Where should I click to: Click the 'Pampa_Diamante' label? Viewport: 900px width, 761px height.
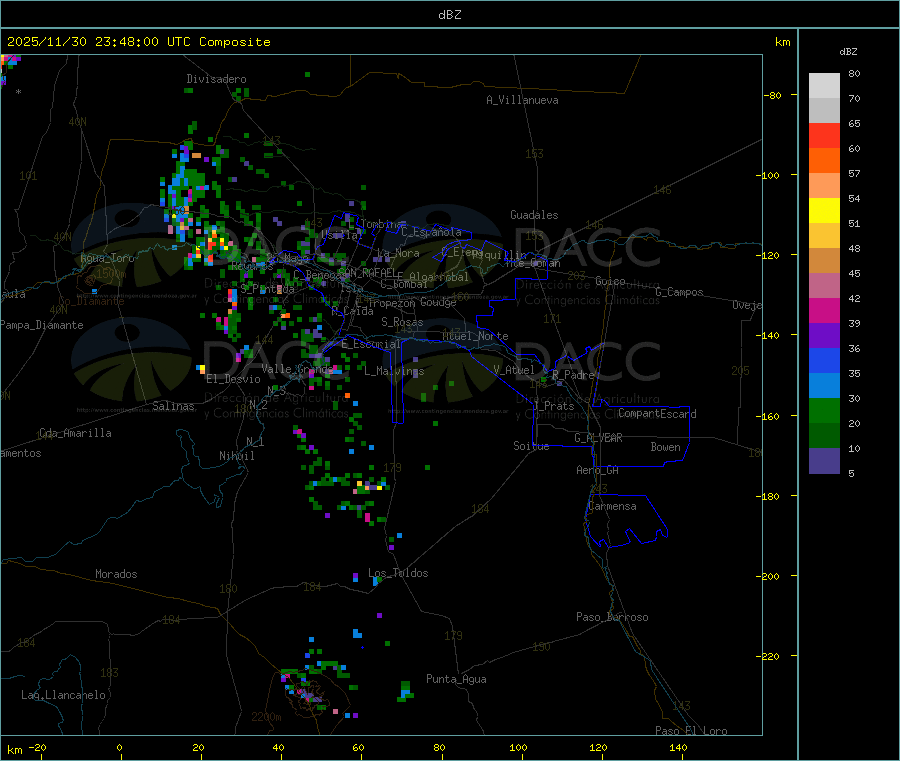click(42, 325)
